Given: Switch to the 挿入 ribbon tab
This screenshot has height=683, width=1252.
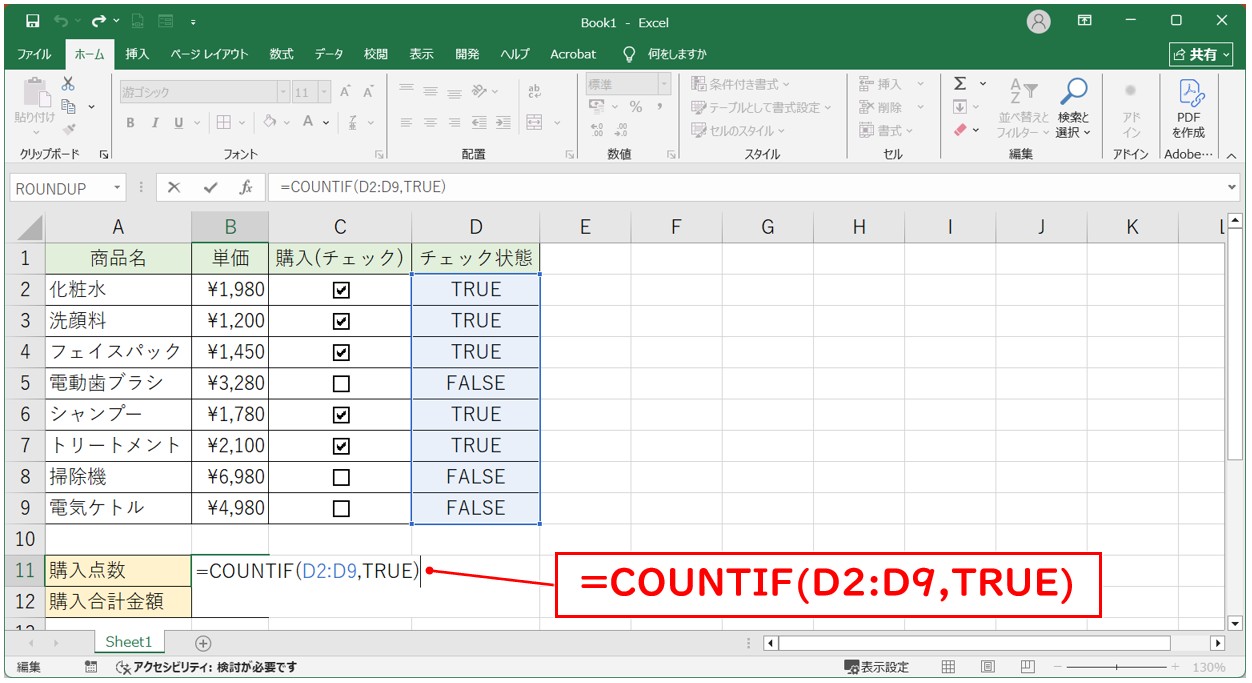Looking at the screenshot, I should pos(137,54).
